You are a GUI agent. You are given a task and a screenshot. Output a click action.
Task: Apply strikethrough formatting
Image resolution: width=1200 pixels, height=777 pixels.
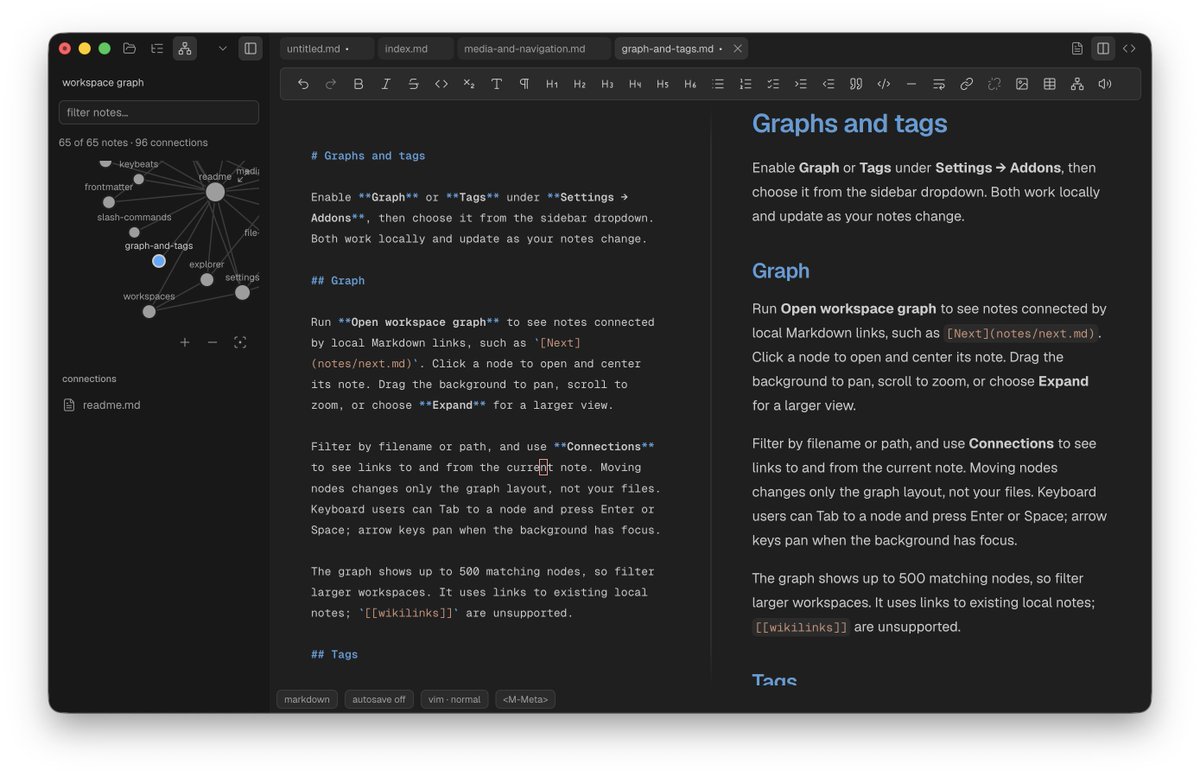(x=413, y=84)
